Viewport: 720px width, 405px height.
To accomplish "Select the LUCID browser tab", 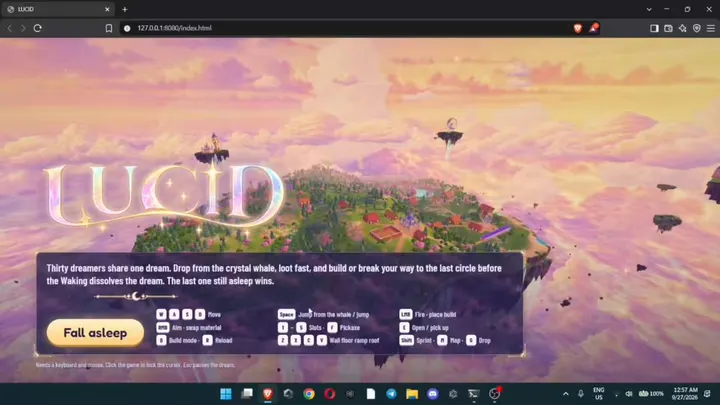I will point(57,9).
